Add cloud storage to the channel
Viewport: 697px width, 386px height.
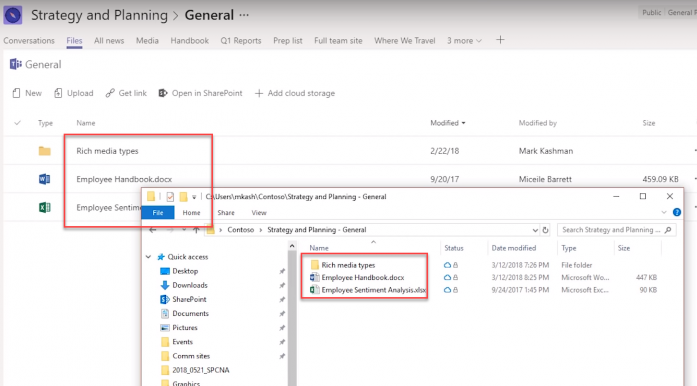[x=295, y=93]
